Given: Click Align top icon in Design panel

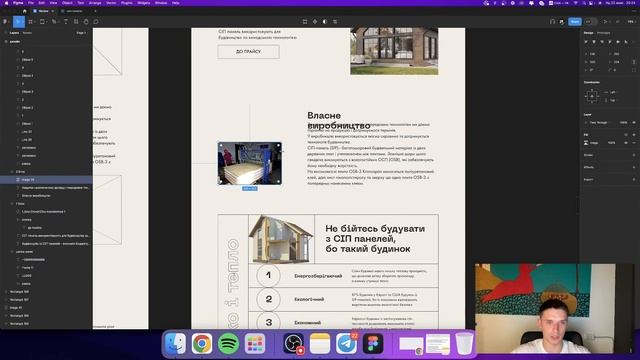Looking at the screenshot, I should point(610,42).
